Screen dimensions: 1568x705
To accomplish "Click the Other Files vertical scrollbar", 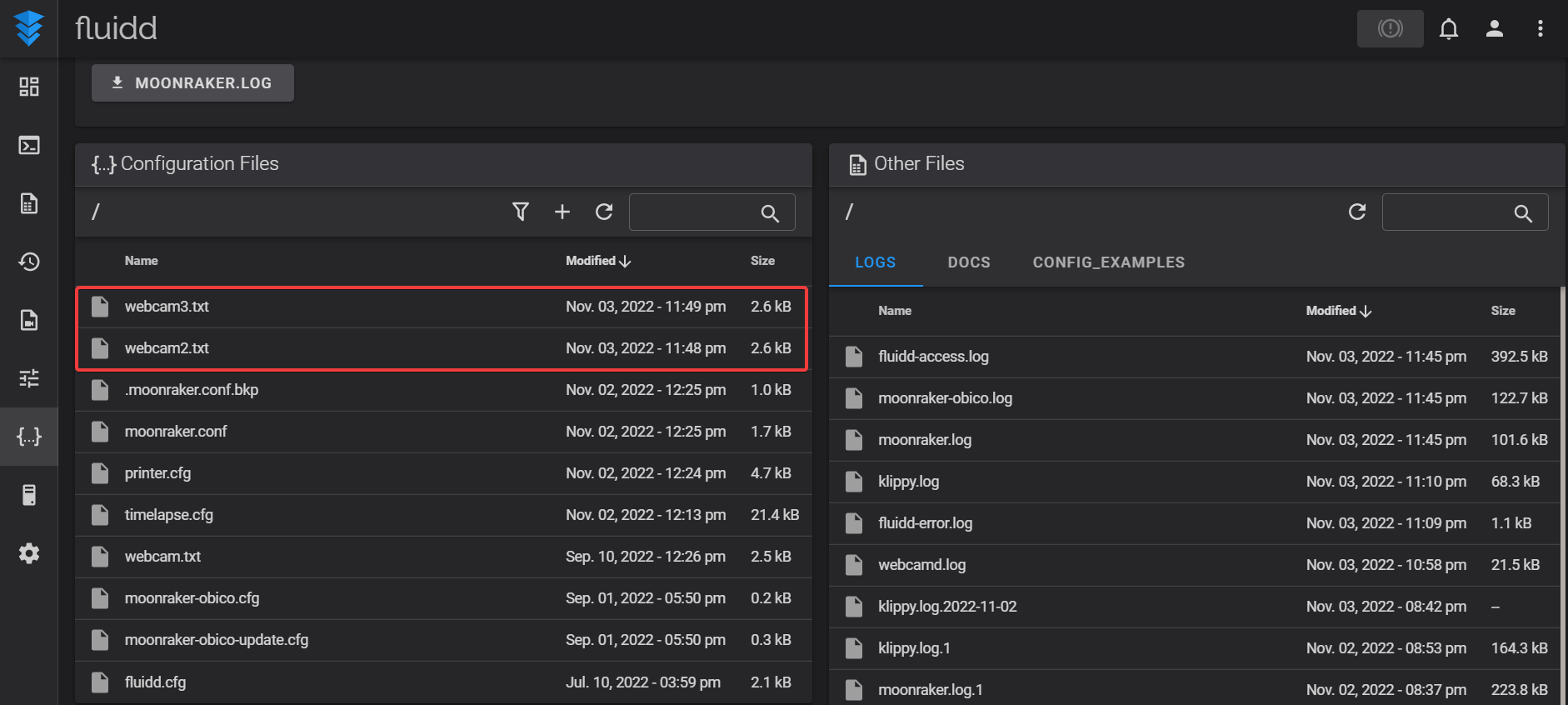I will pyautogui.click(x=1563, y=496).
